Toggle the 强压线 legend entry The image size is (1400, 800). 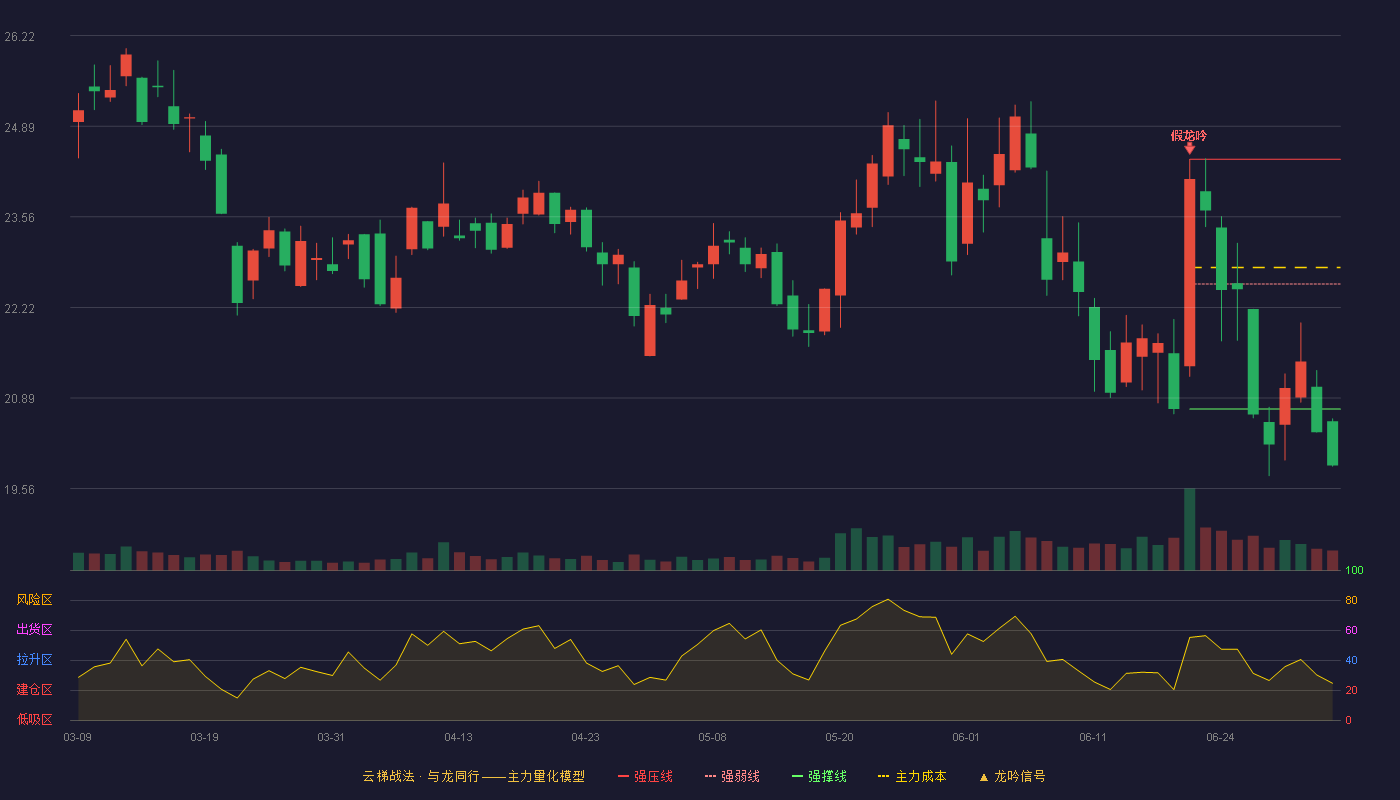click(645, 776)
